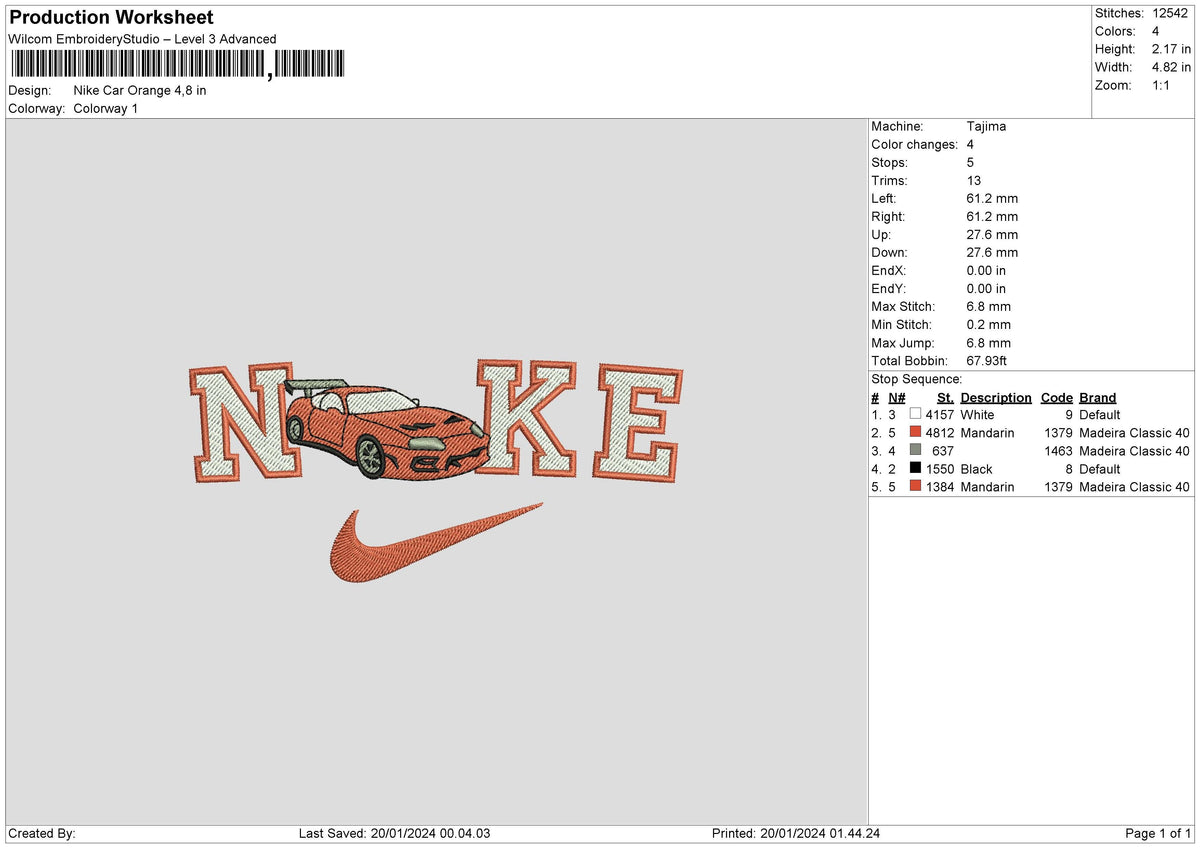This screenshot has width=1200, height=848.
Task: Click the gray swatch with 637 stitches
Action: 915,450
